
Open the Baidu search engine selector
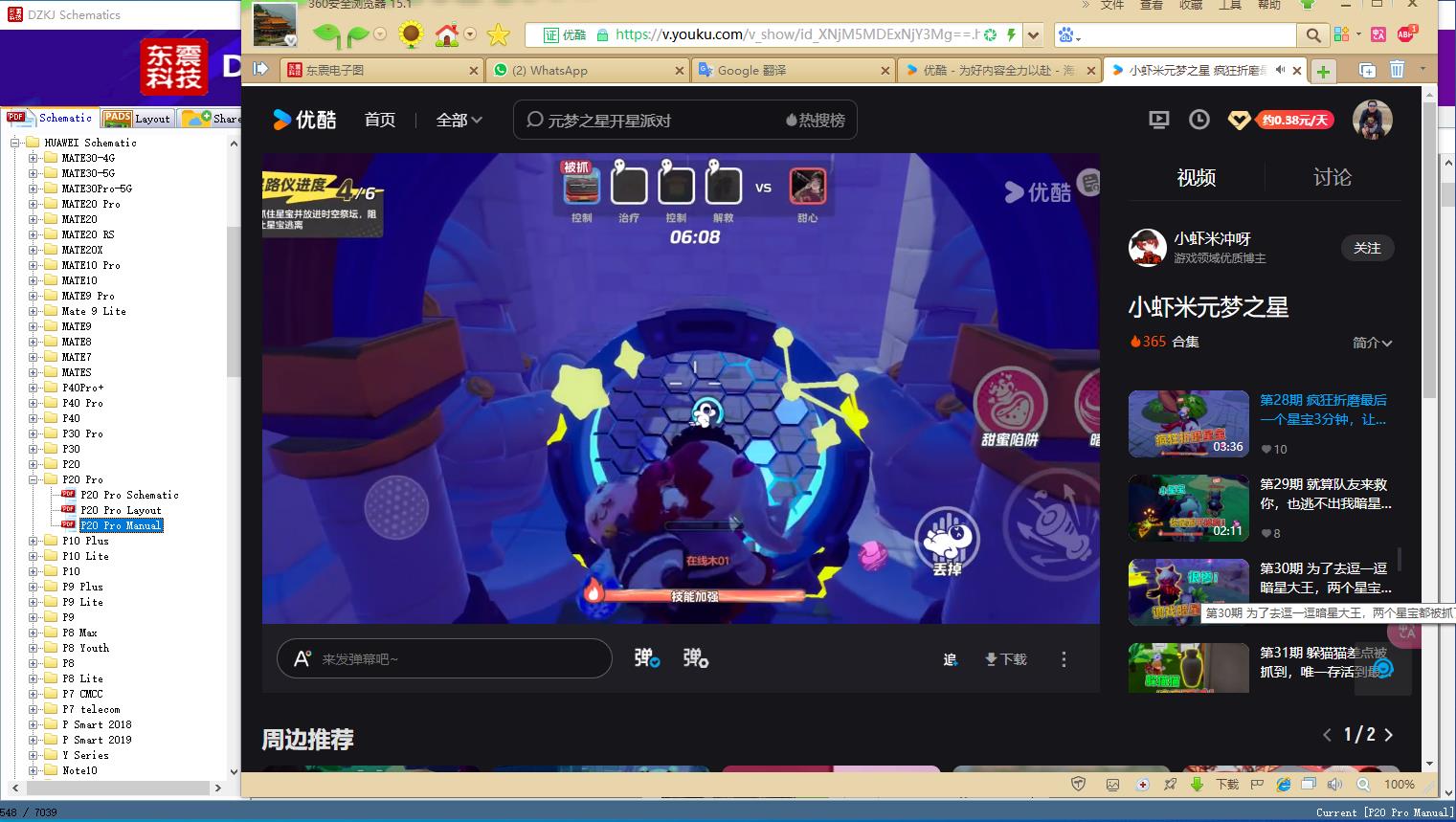(x=1068, y=35)
